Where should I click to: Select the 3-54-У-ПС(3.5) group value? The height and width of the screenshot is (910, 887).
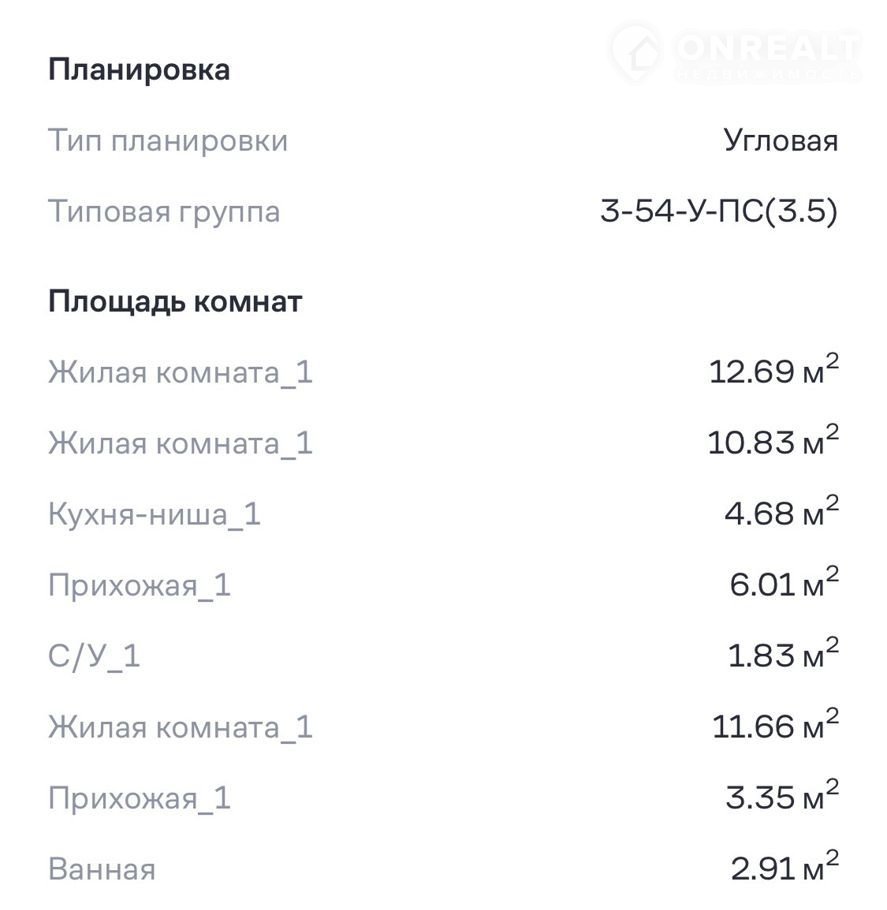point(718,212)
